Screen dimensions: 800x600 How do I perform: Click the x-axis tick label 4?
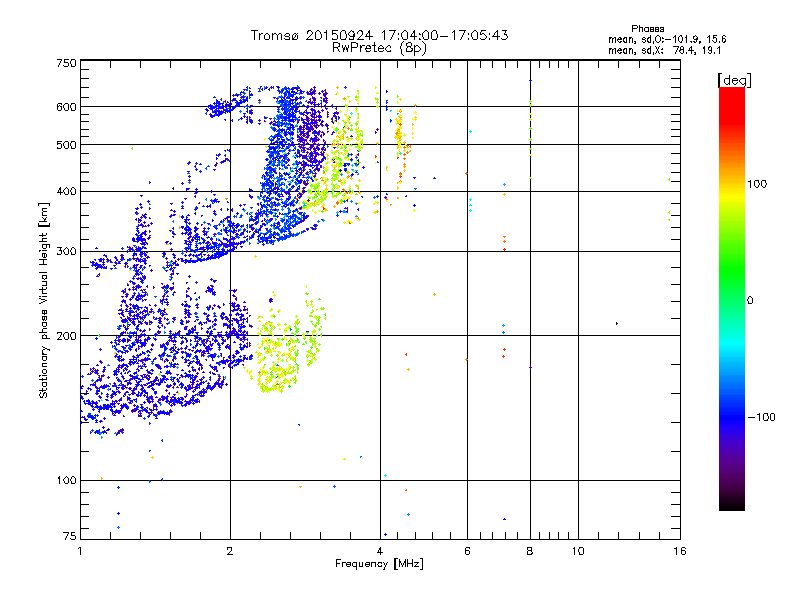click(380, 551)
